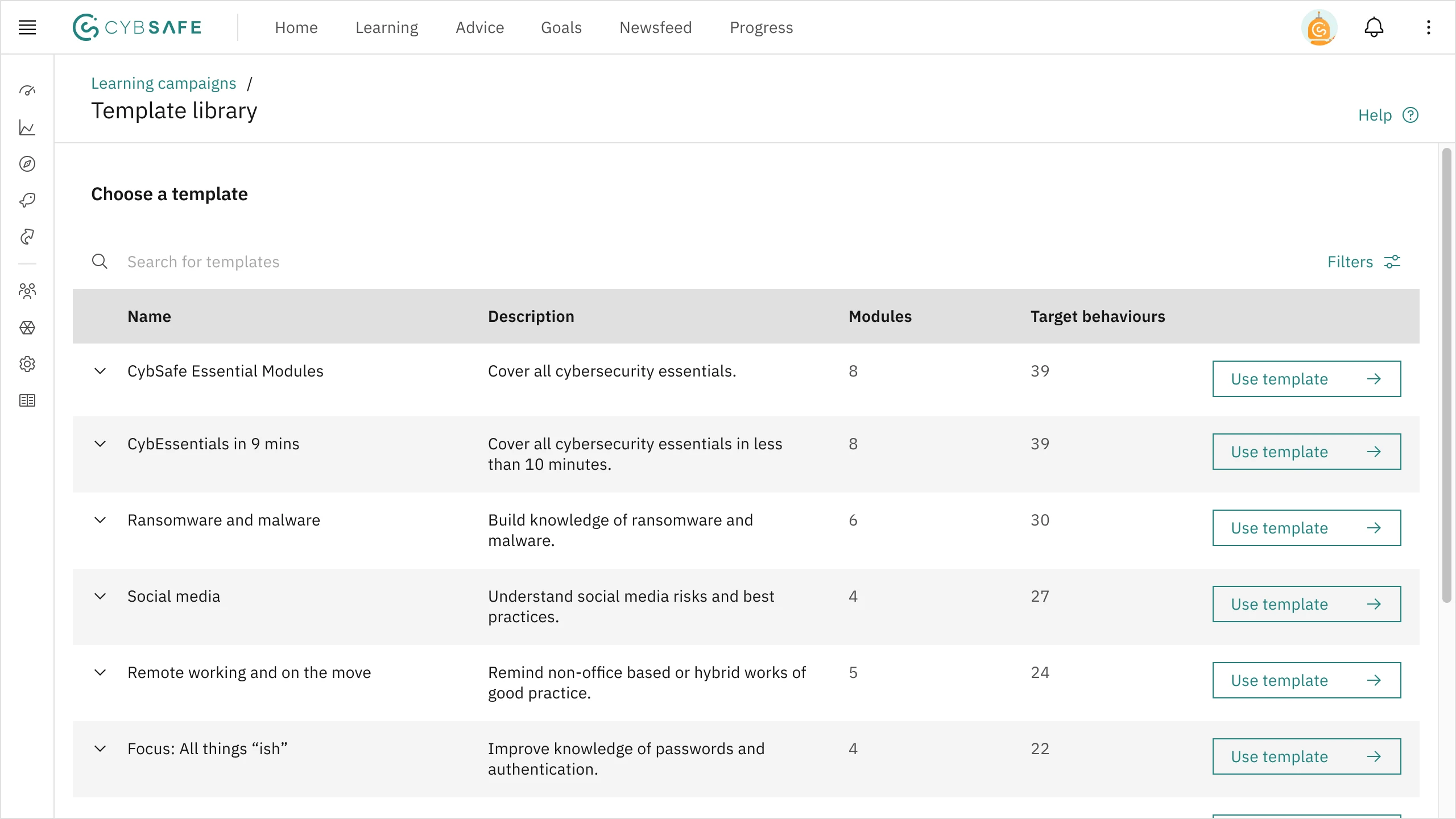Viewport: 1456px width, 819px height.
Task: Click the CybSafe logo
Action: 137,27
